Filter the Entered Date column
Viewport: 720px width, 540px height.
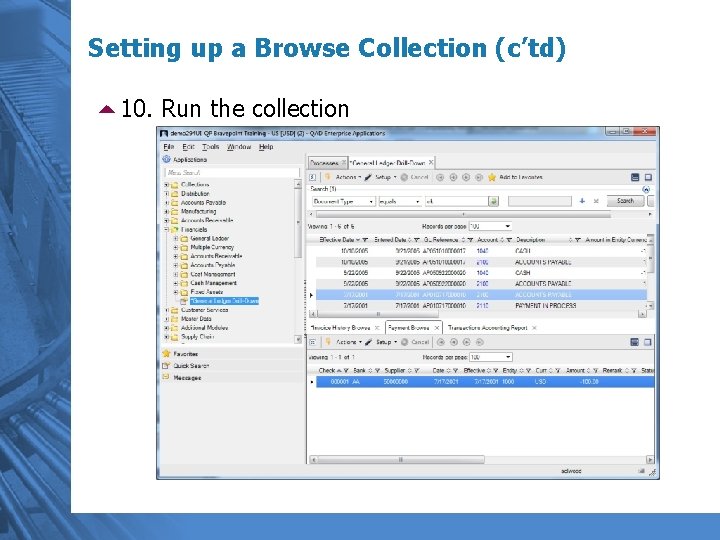pyautogui.click(x=417, y=240)
